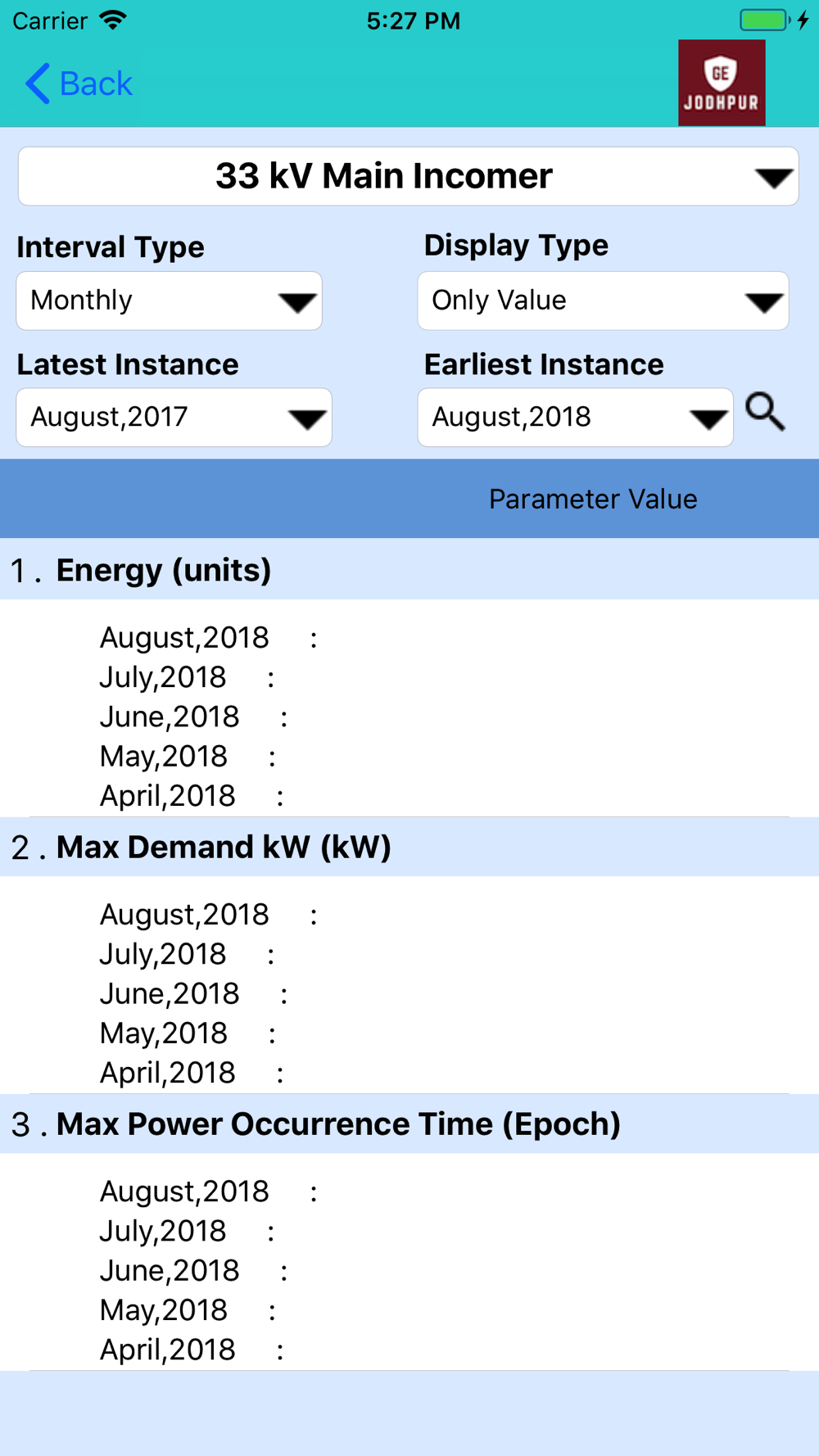Go back using the Back button

[79, 84]
